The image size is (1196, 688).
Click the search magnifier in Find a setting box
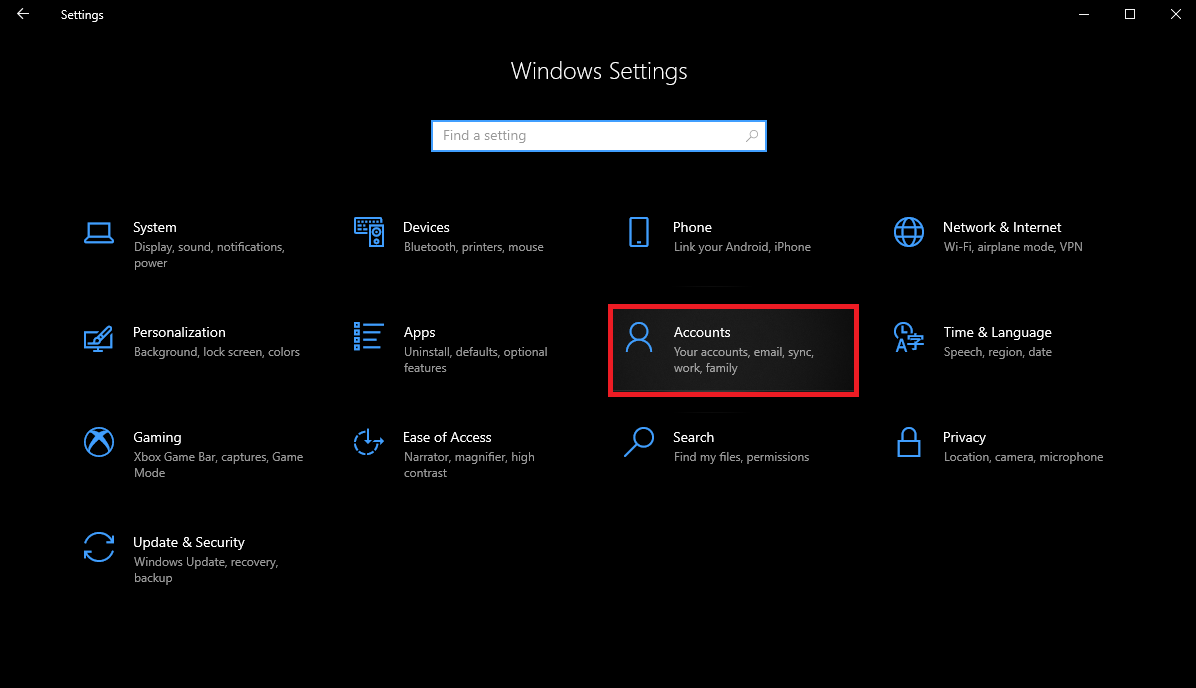click(751, 136)
